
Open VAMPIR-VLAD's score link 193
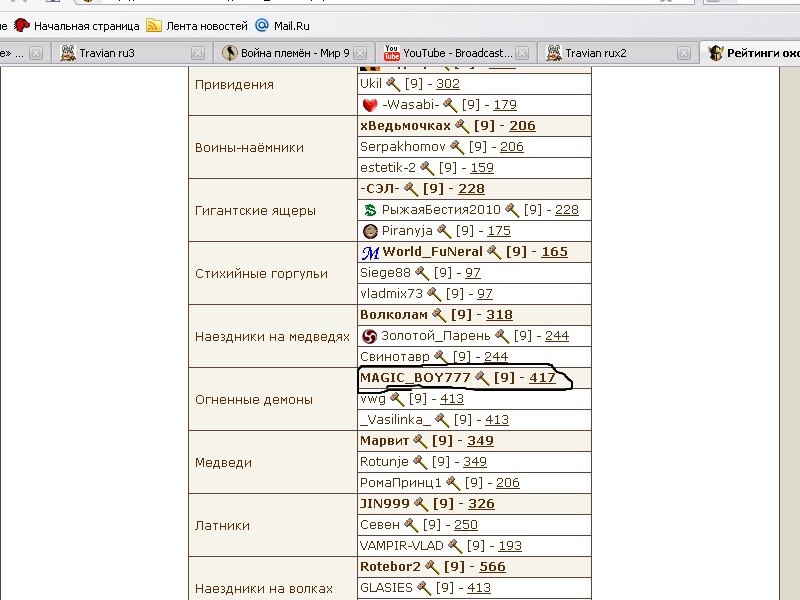[510, 546]
